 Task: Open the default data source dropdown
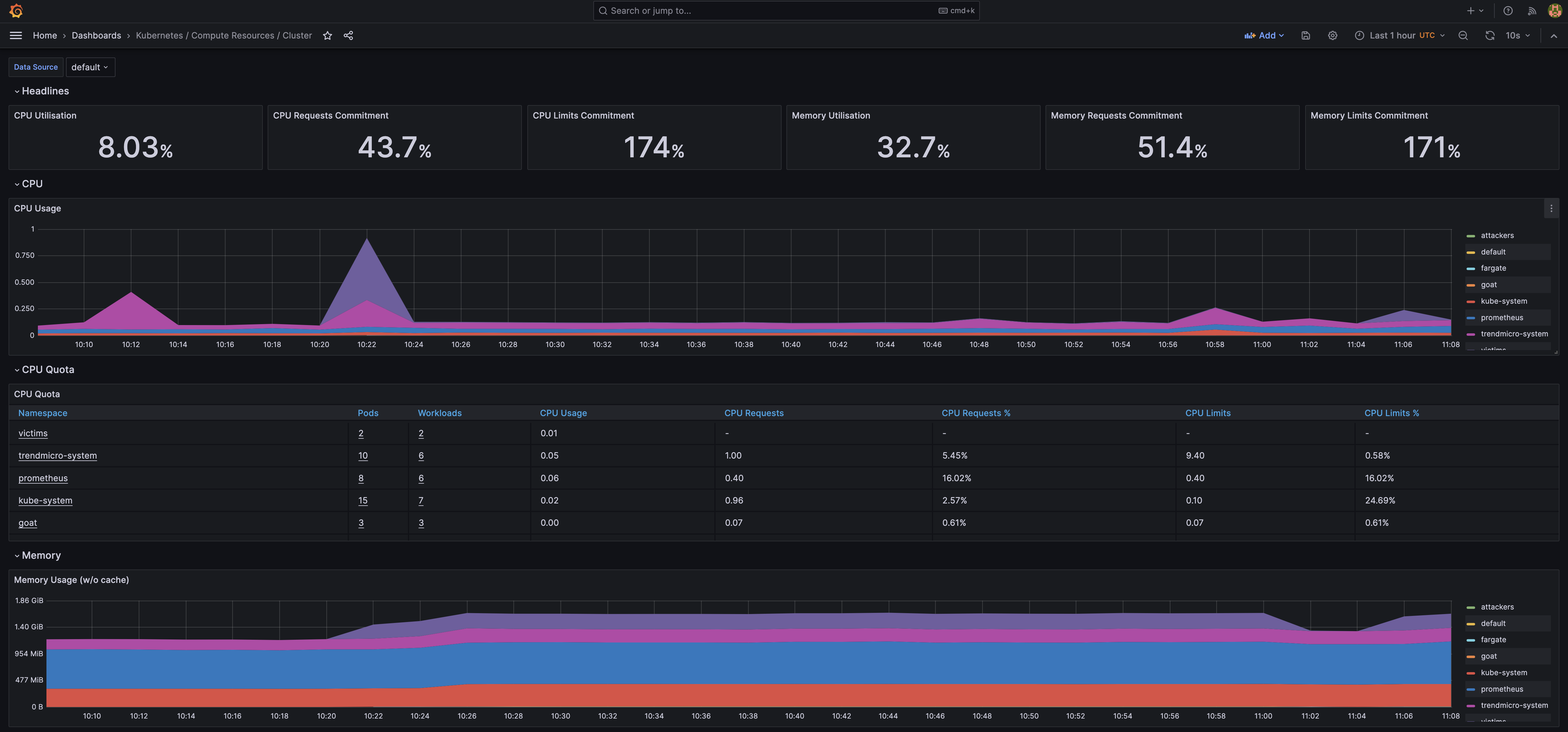click(x=90, y=67)
